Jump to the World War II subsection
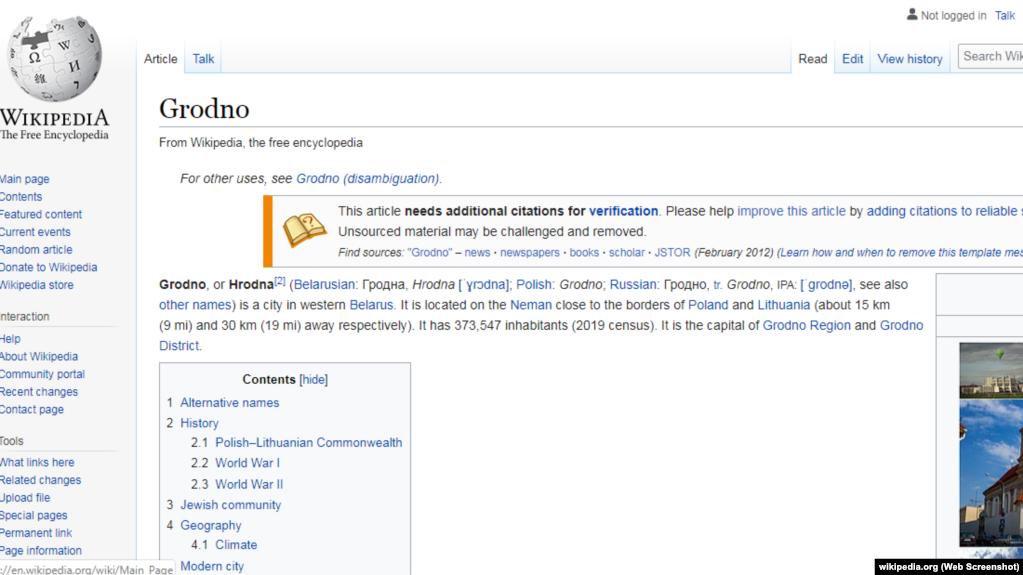Screen dimensions: 1023x575 click(249, 484)
